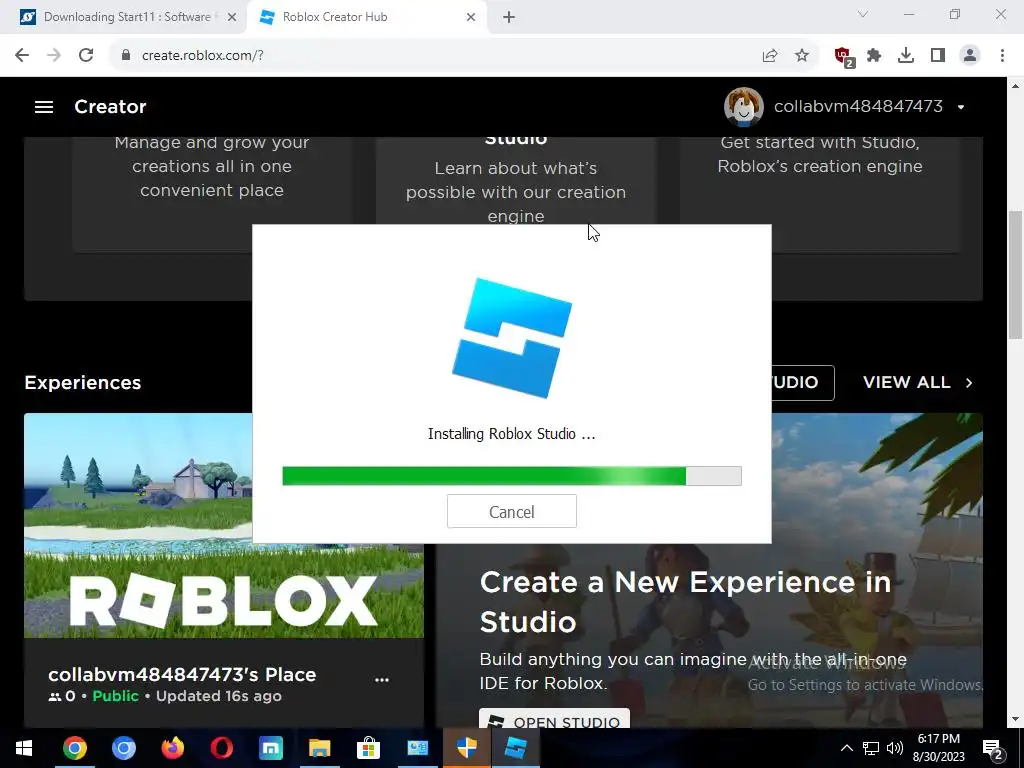This screenshot has width=1024, height=768.
Task: Bookmark this page with the star
Action: pyautogui.click(x=802, y=56)
